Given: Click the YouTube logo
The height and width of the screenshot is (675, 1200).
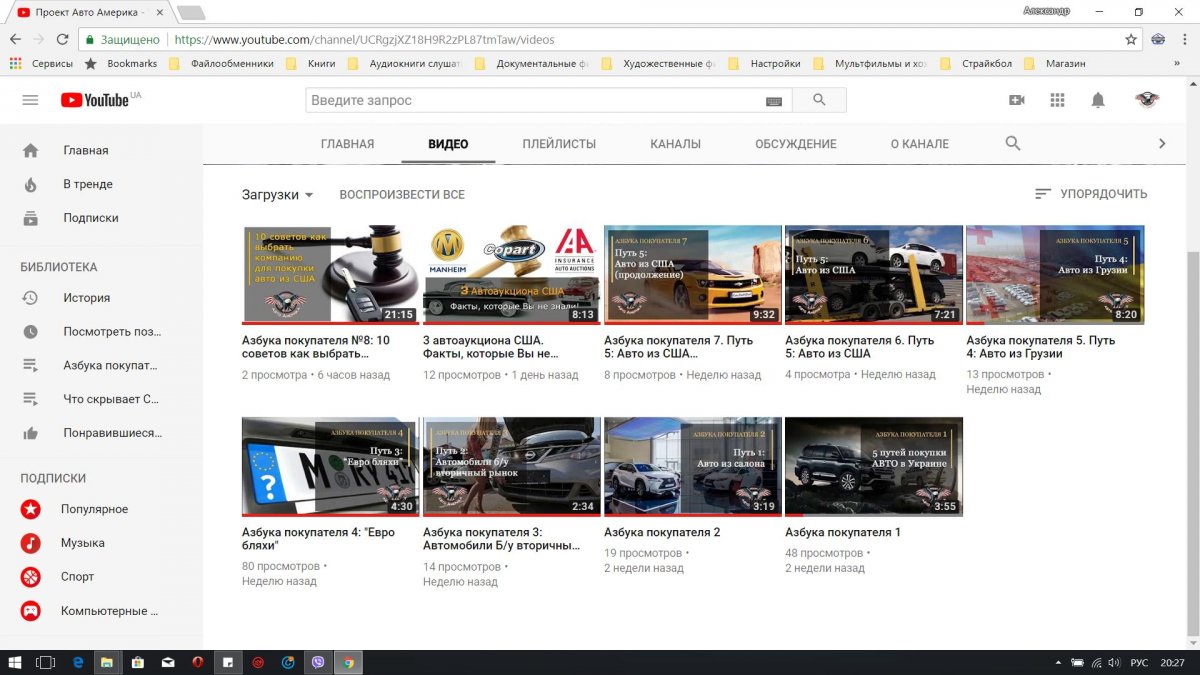Looking at the screenshot, I should point(95,100).
